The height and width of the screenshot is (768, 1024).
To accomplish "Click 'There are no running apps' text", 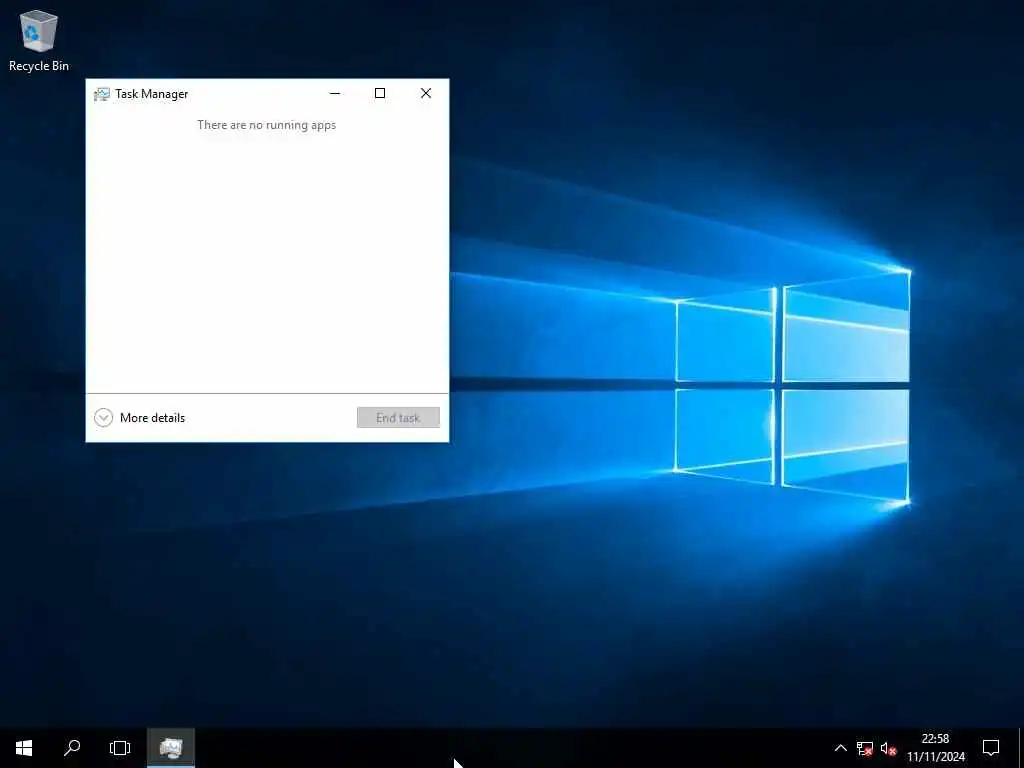I will click(x=266, y=125).
